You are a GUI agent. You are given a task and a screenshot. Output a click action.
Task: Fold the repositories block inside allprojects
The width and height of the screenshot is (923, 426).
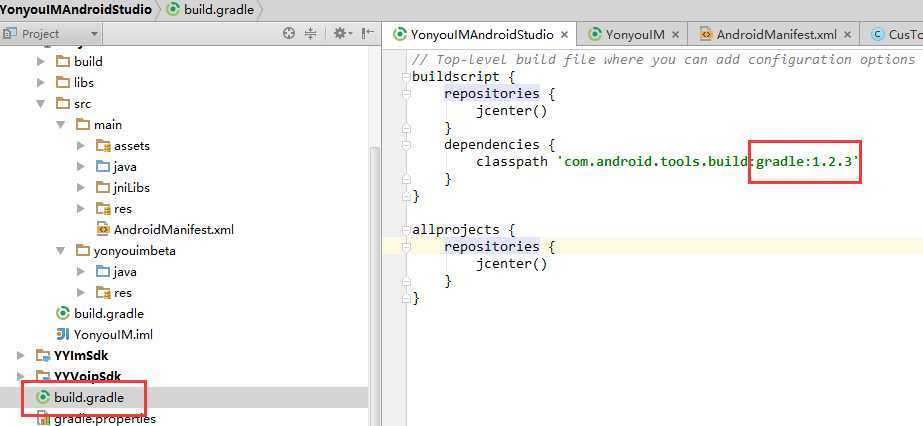406,247
